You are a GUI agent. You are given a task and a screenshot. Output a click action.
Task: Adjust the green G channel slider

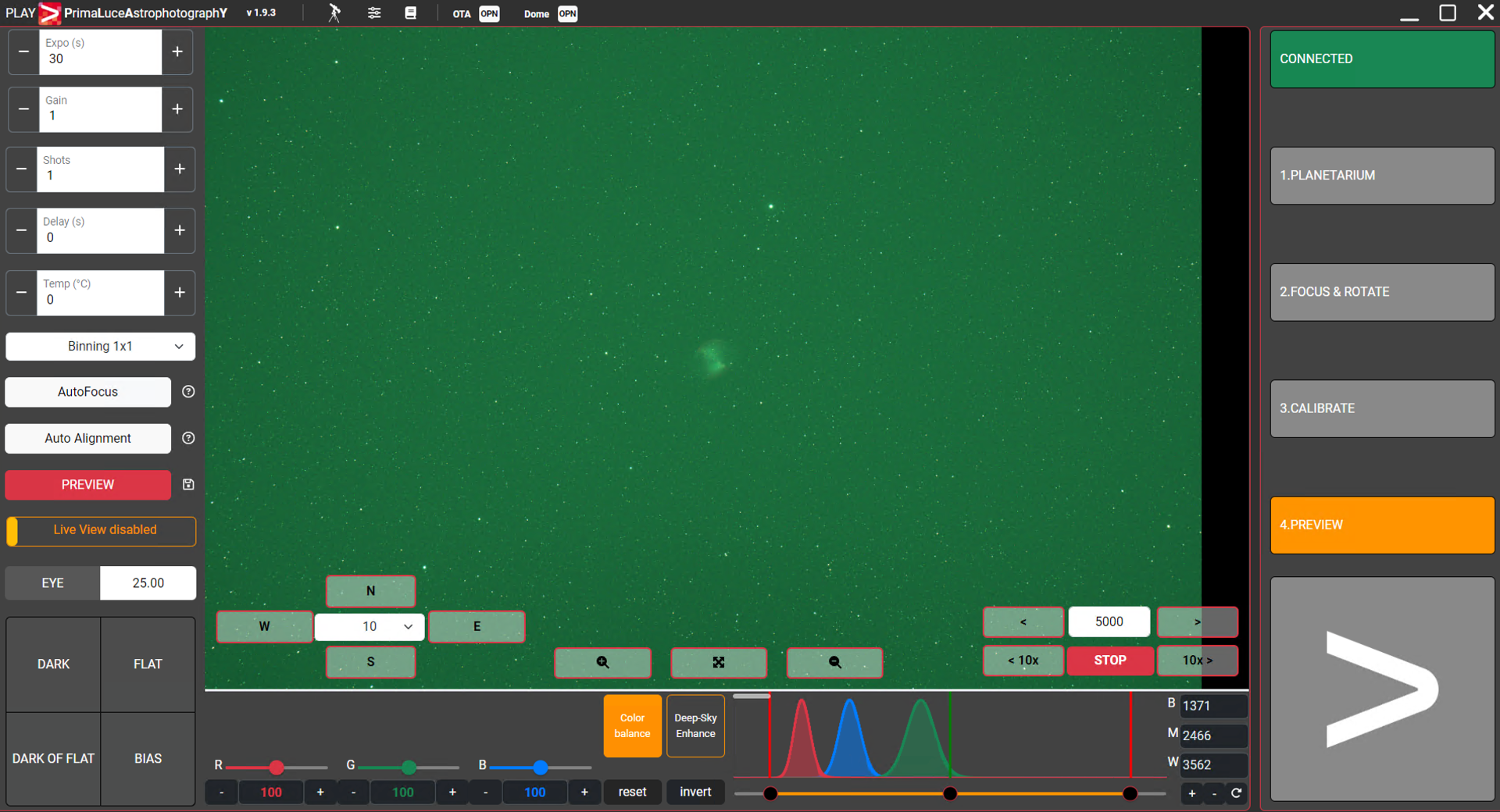(x=409, y=767)
